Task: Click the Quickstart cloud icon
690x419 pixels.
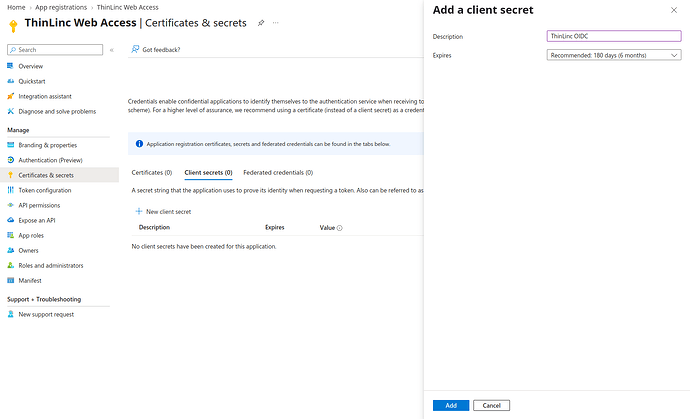Action: [11, 81]
